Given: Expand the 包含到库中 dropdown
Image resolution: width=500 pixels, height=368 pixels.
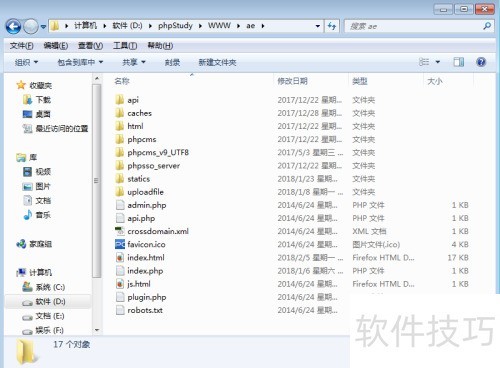Looking at the screenshot, I should [80, 62].
